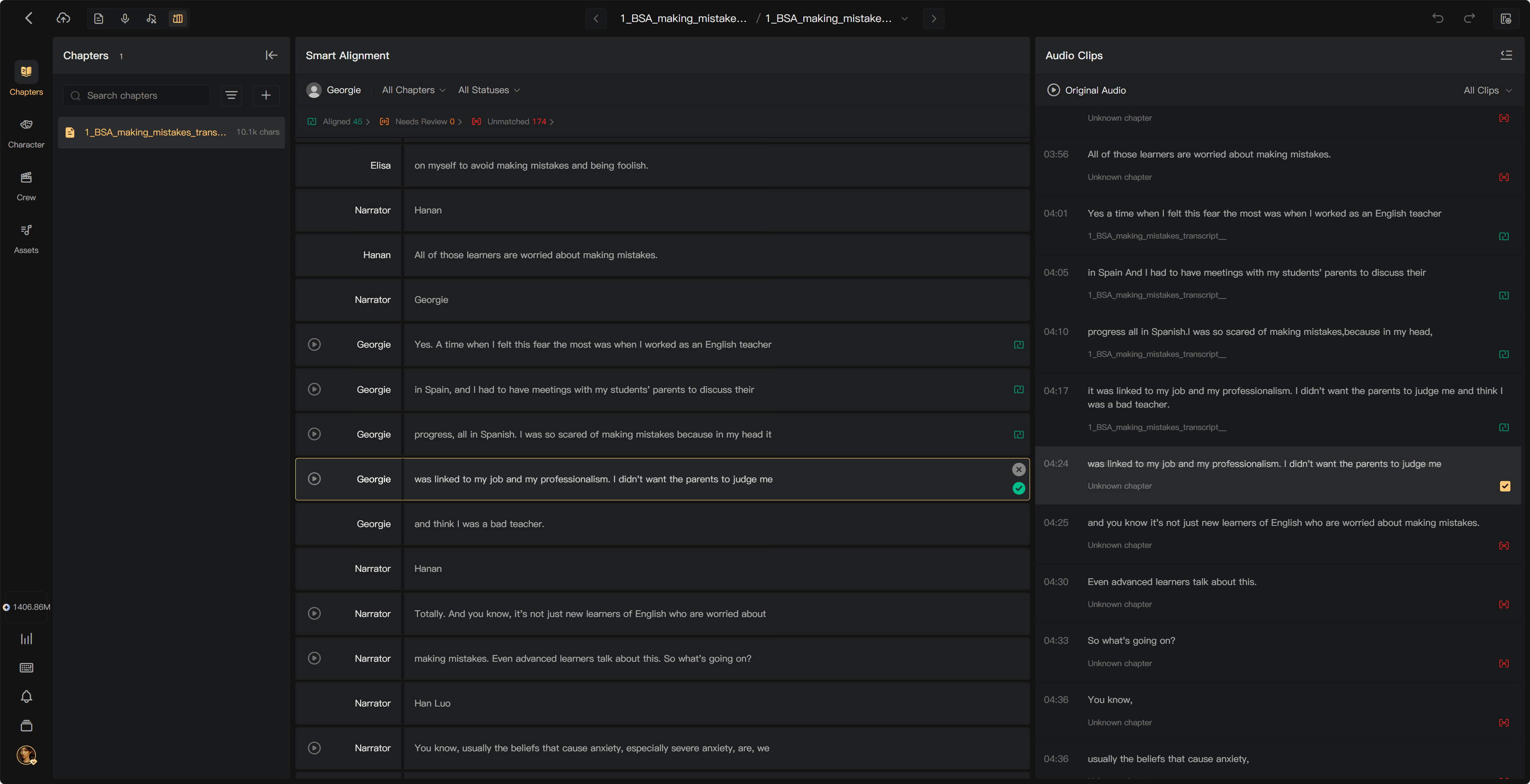Add a new chapter with plus button

[x=266, y=95]
